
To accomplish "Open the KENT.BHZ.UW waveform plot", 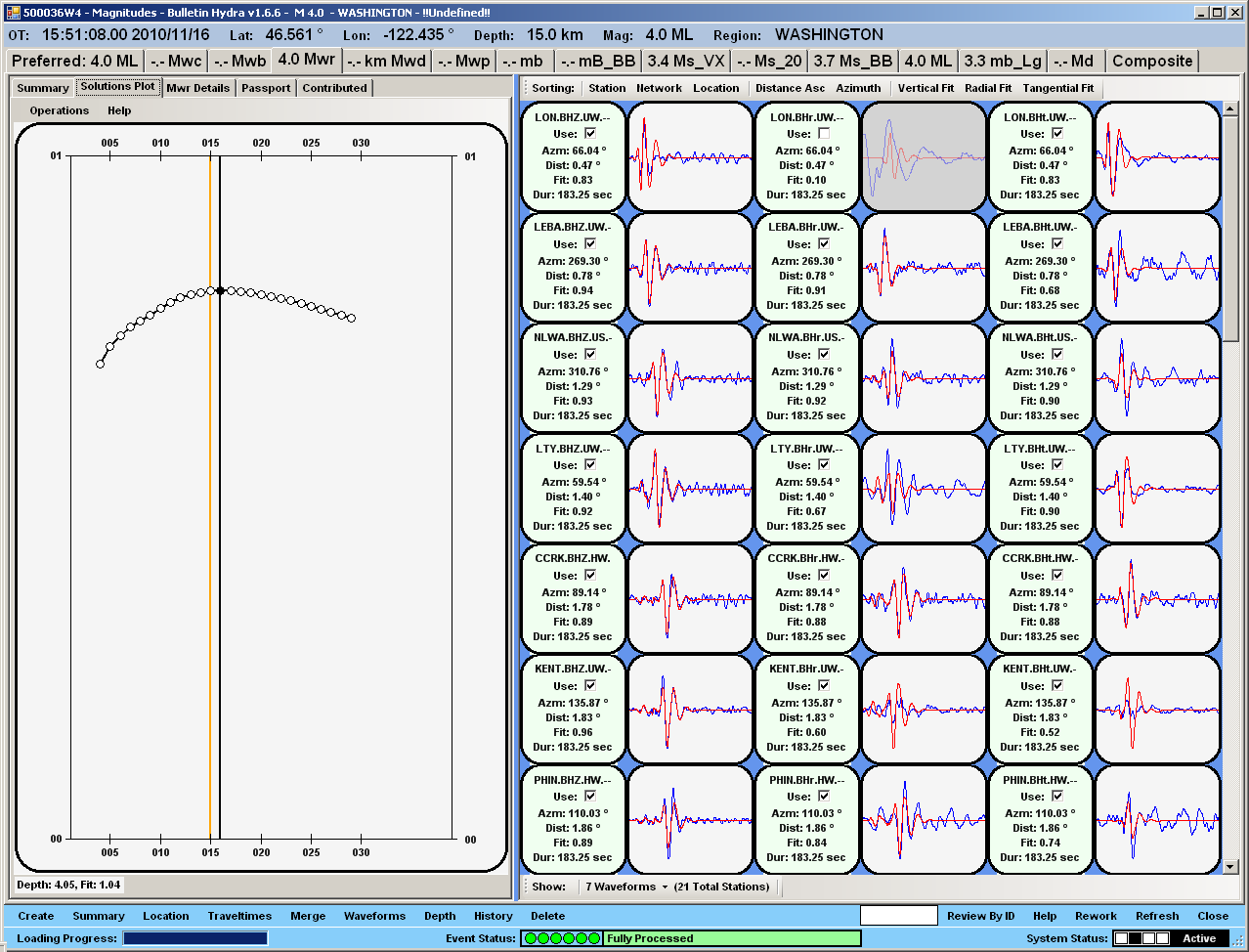I will [x=691, y=709].
